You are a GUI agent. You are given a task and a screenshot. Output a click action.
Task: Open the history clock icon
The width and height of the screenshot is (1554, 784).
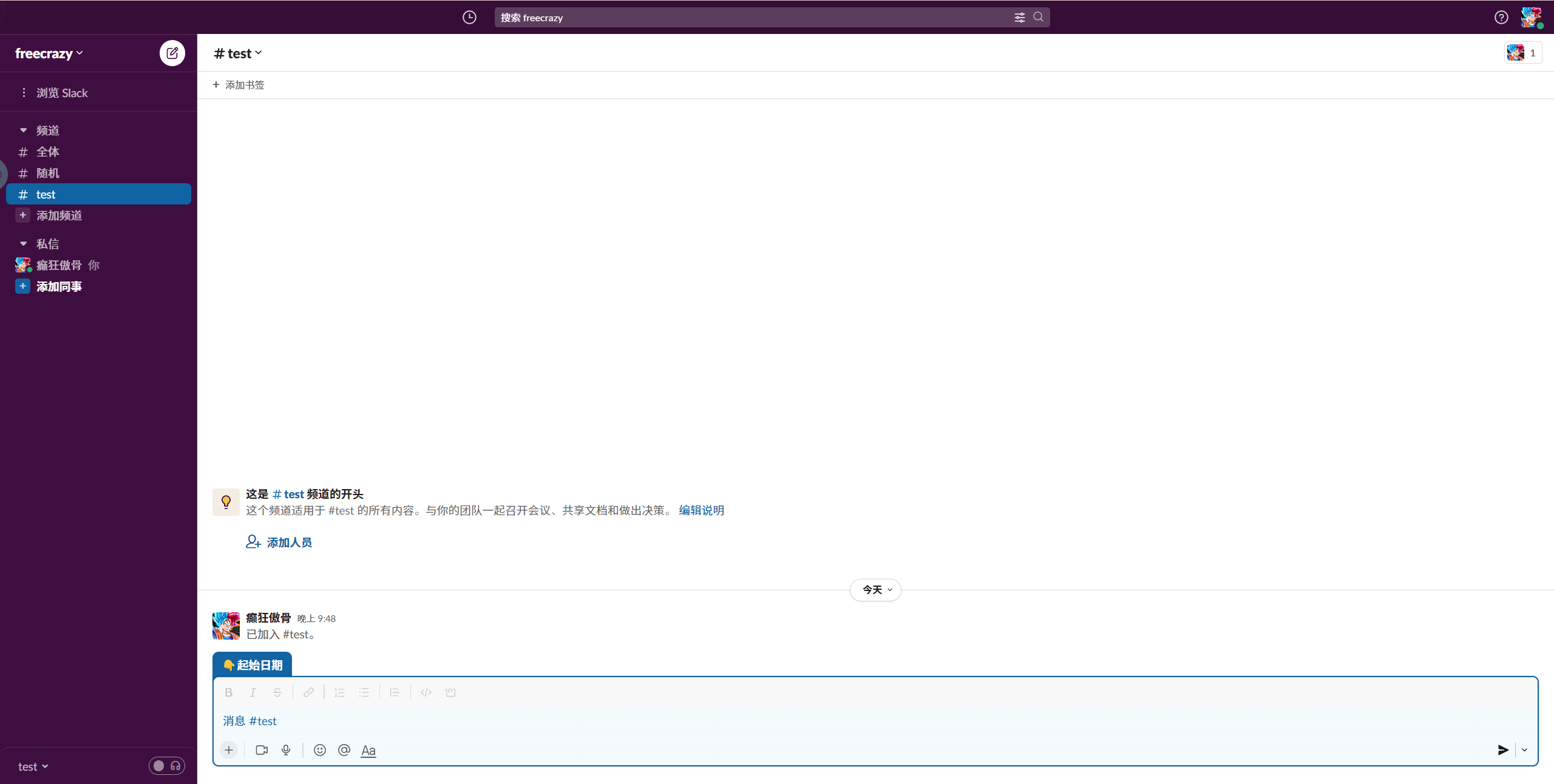[x=469, y=18]
